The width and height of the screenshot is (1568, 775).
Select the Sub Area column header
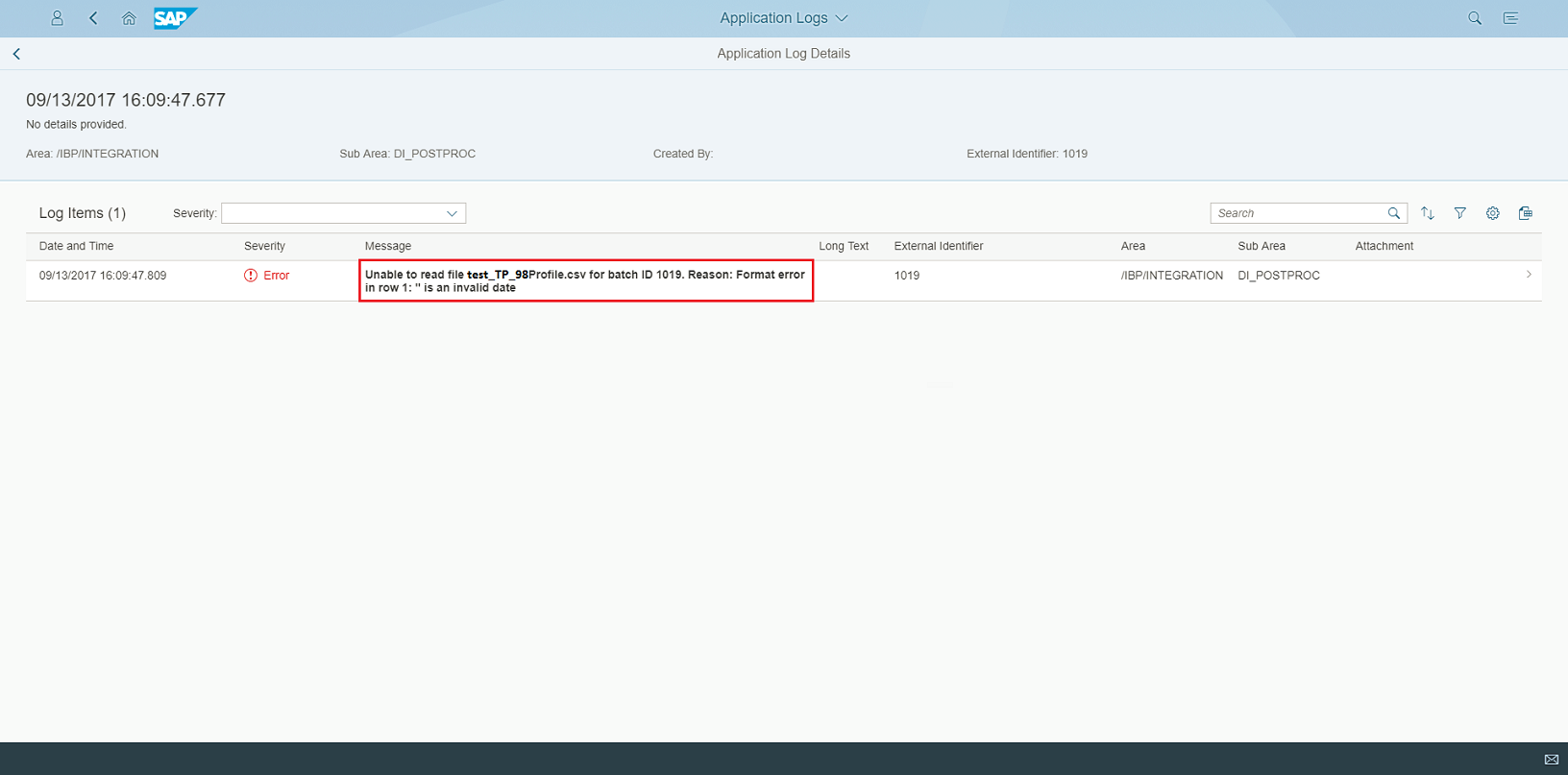[1262, 246]
